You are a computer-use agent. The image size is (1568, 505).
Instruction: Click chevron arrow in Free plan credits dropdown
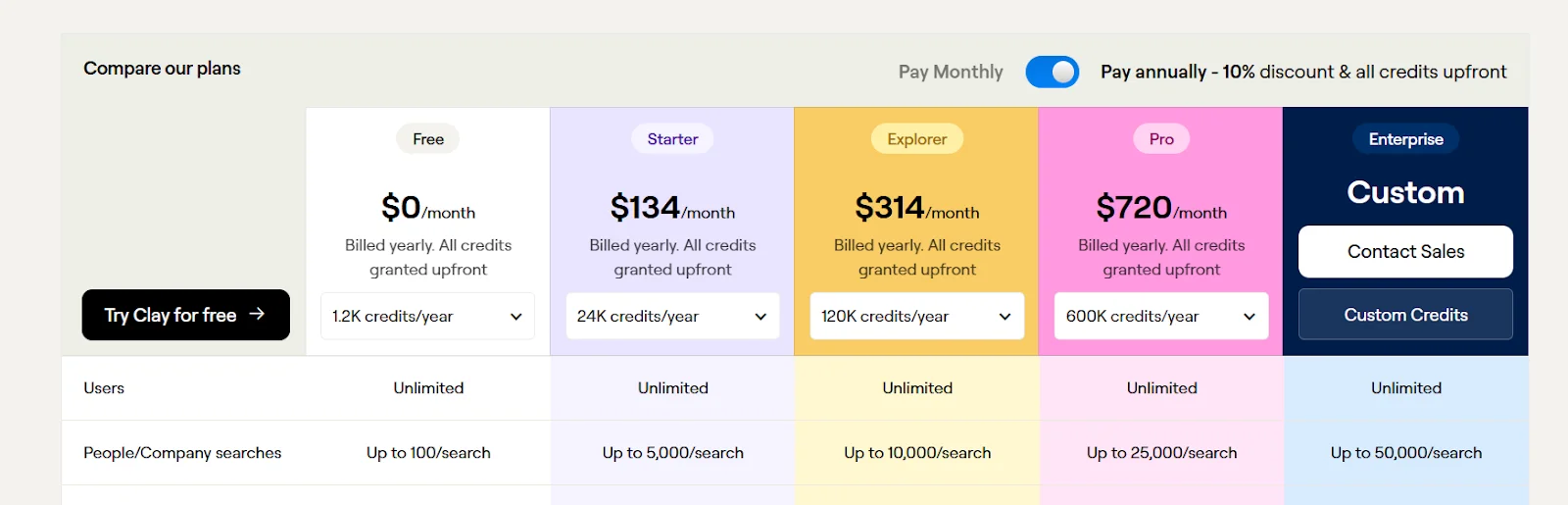[516, 317]
